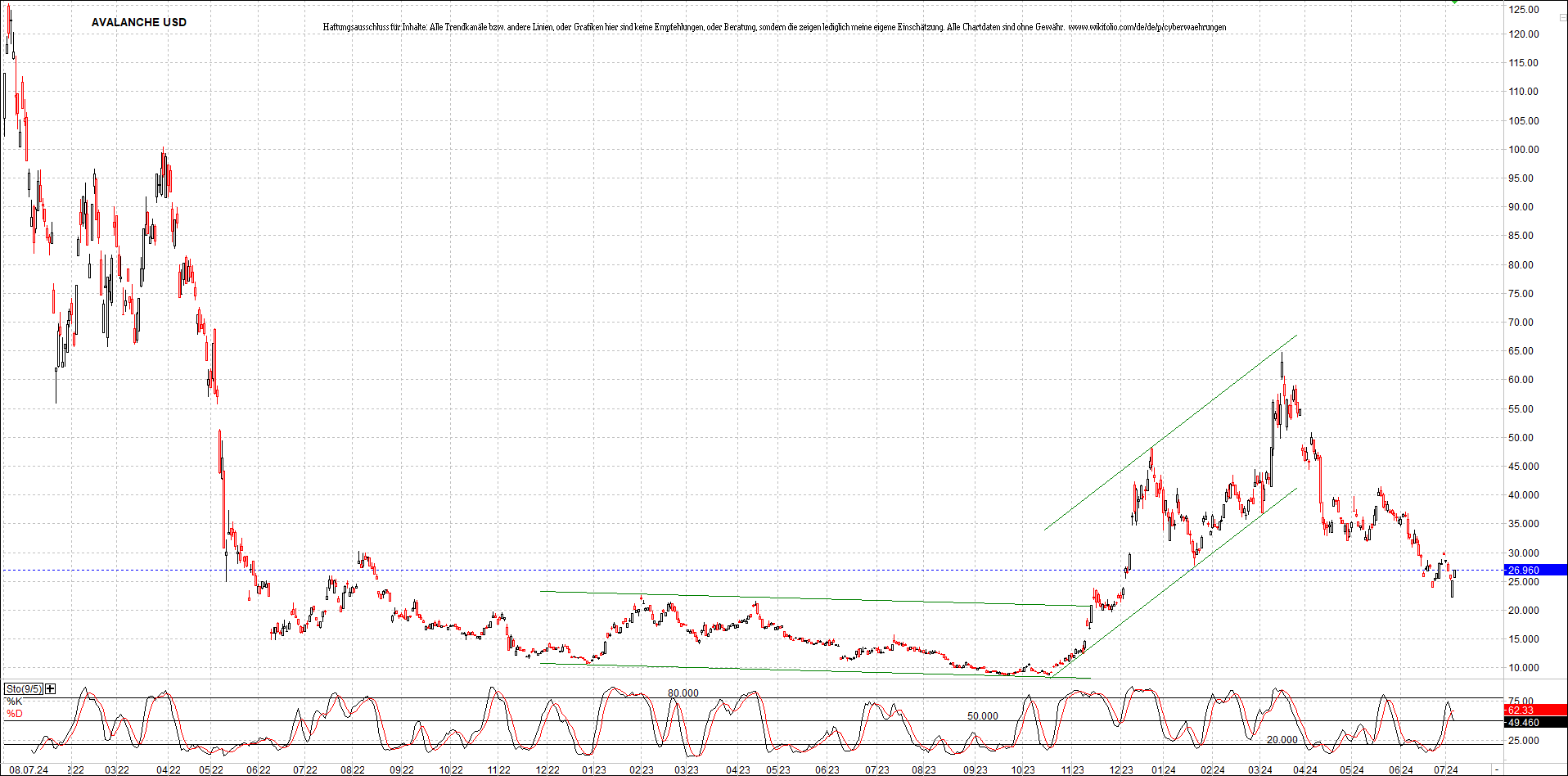Image resolution: width=1568 pixels, height=776 pixels.
Task: Click the disclaimer text at the top of the chart
Action: point(774,27)
